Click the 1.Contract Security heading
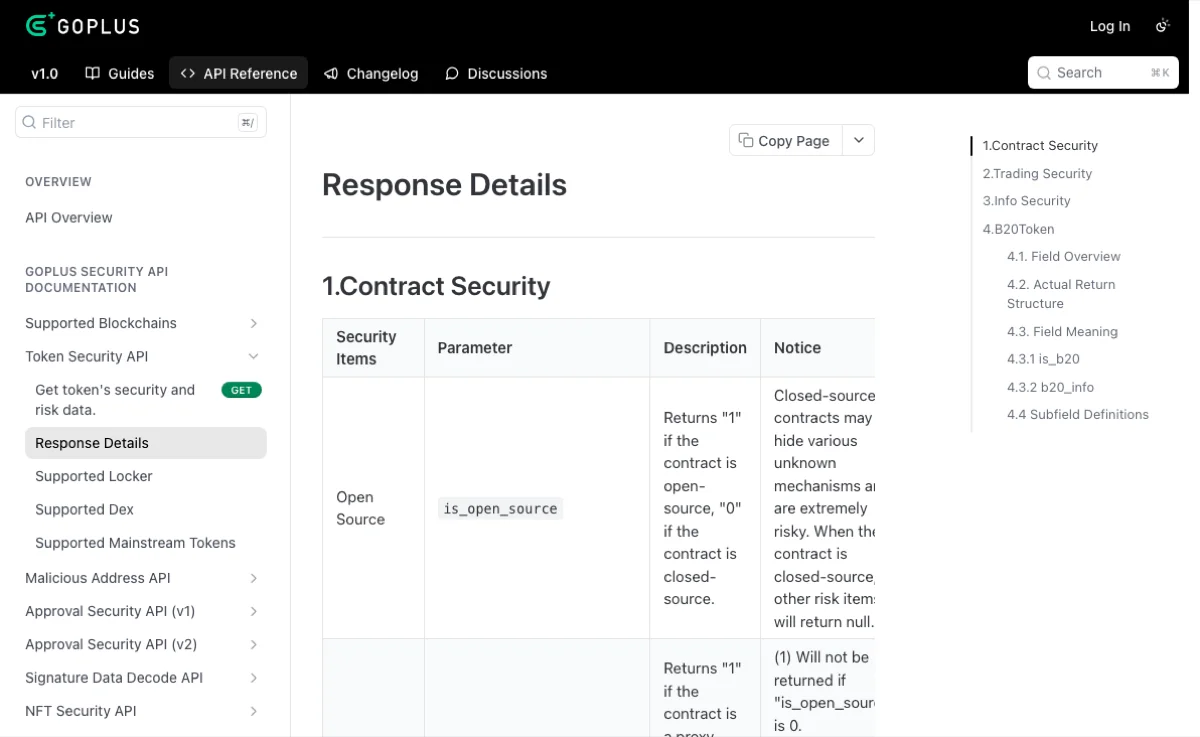The width and height of the screenshot is (1200, 737). [436, 286]
